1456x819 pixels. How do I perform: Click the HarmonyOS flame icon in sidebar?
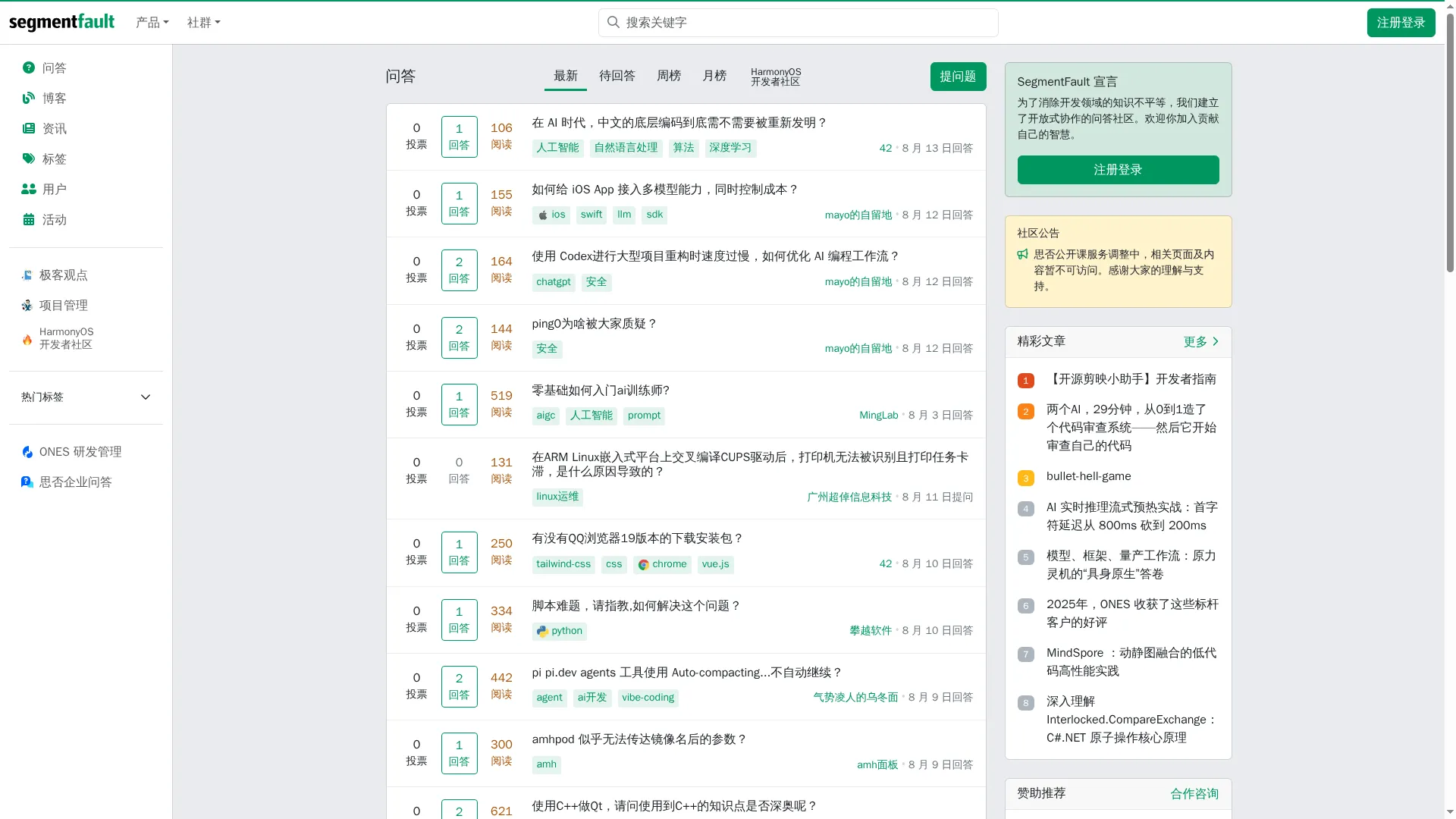pyautogui.click(x=27, y=339)
